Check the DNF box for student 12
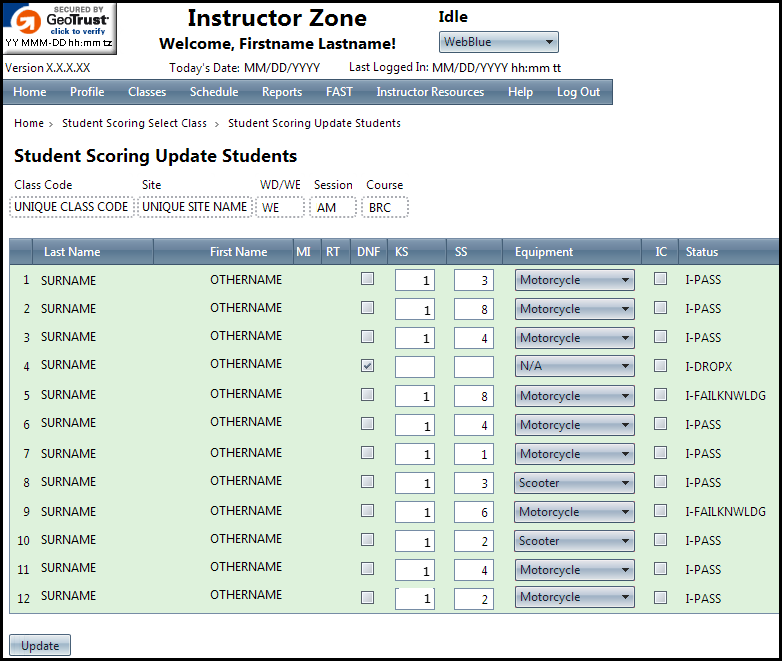782x661 pixels. (368, 597)
